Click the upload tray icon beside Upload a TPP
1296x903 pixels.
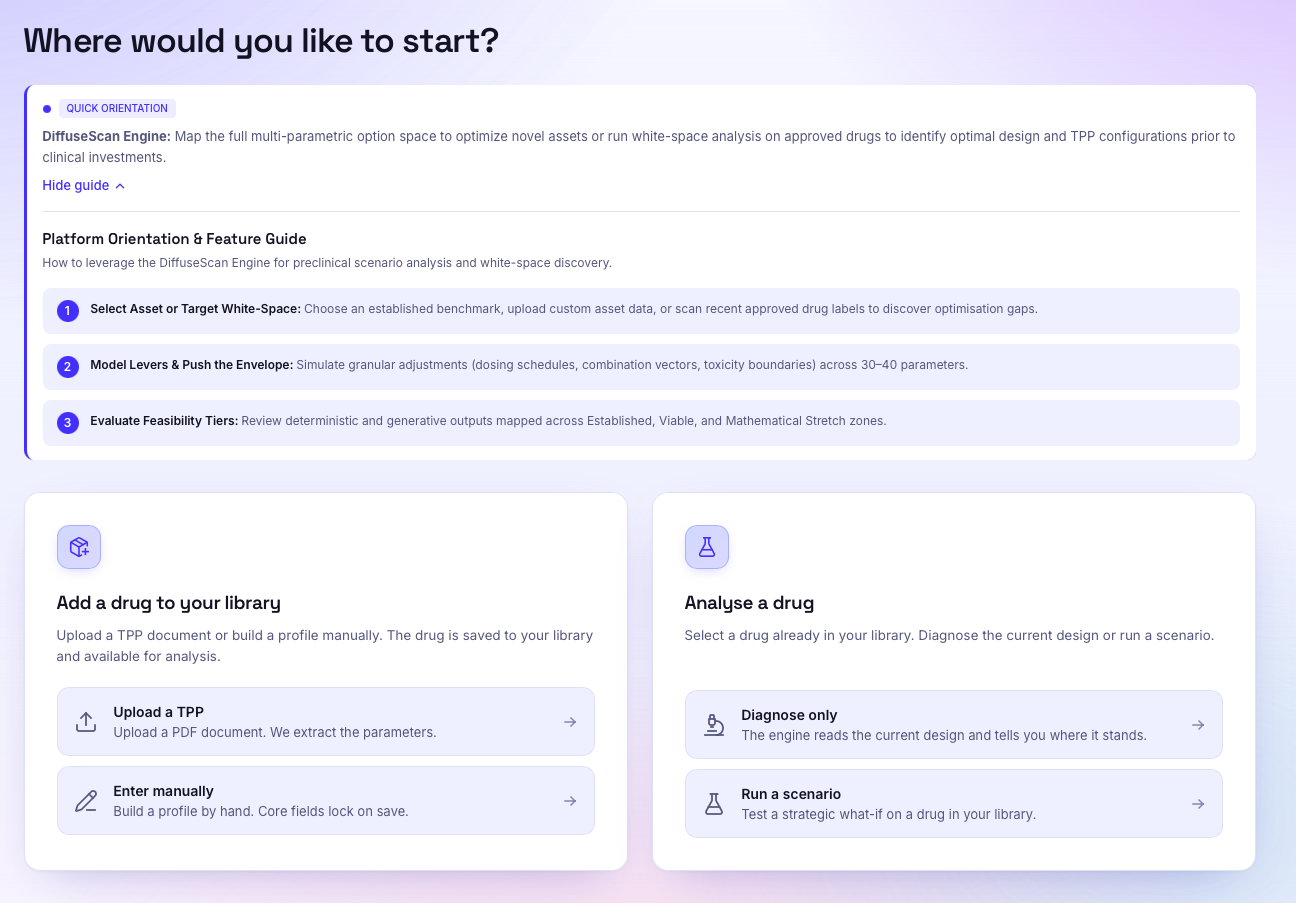click(86, 722)
